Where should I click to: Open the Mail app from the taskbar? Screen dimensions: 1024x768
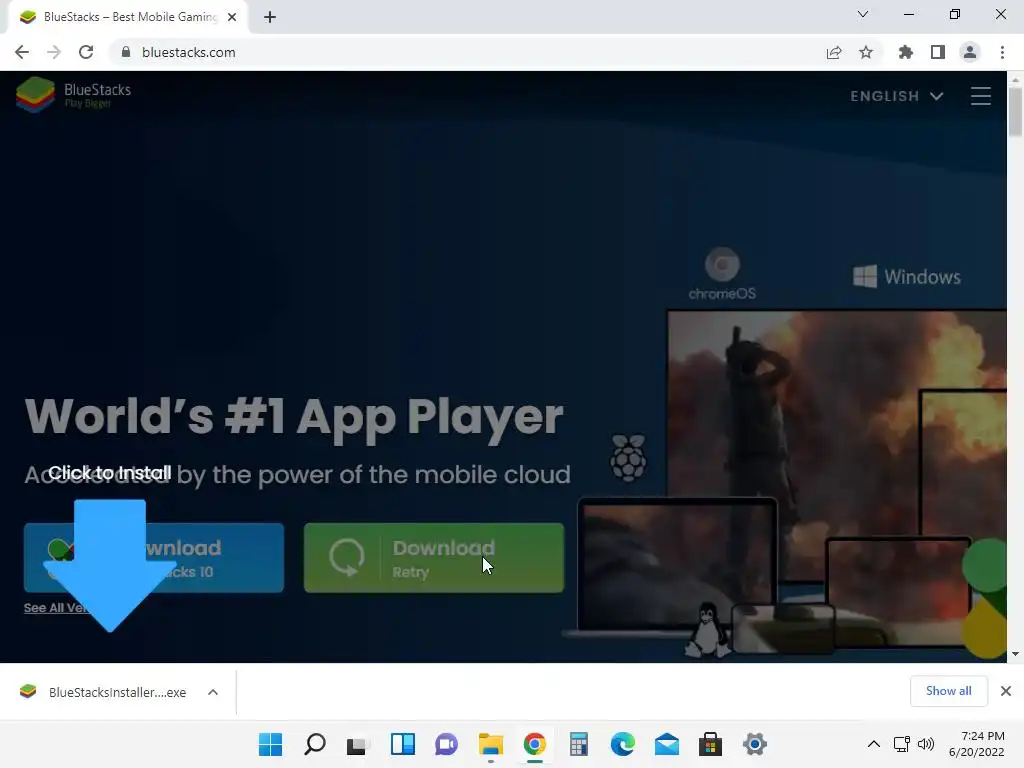(667, 744)
